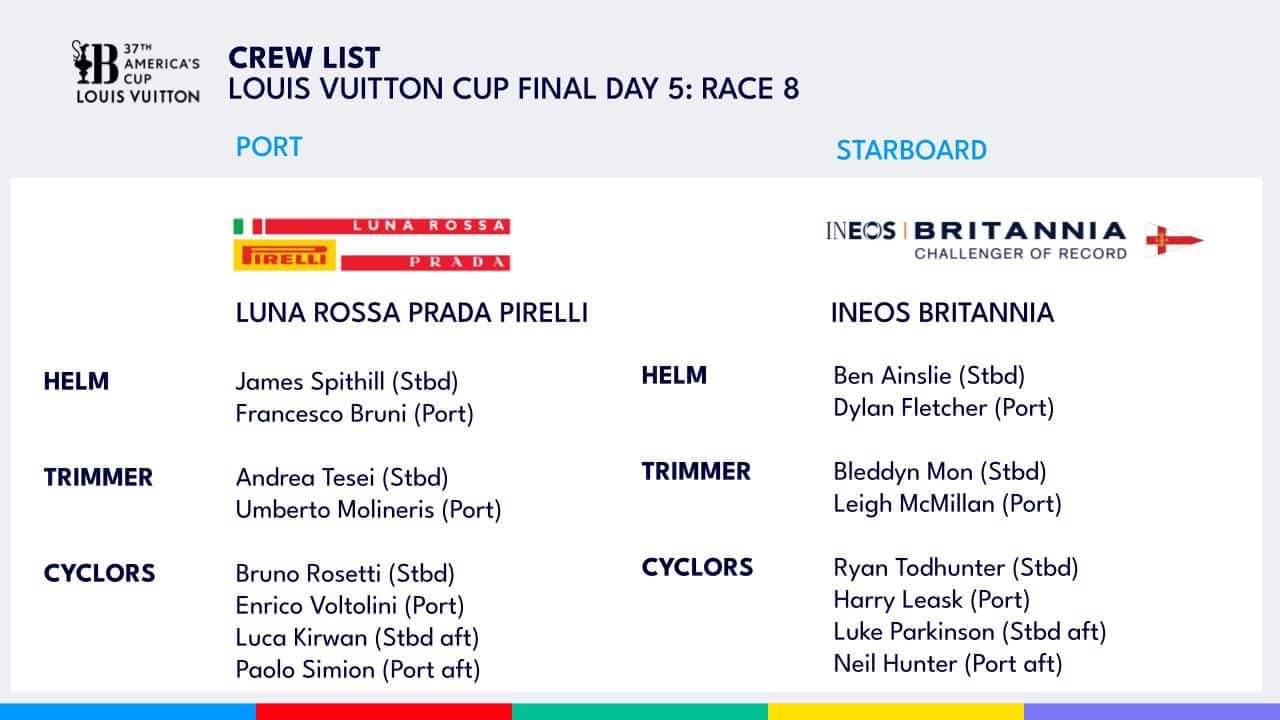Click the CREW LIST title
This screenshot has height=720, width=1280.
304,57
